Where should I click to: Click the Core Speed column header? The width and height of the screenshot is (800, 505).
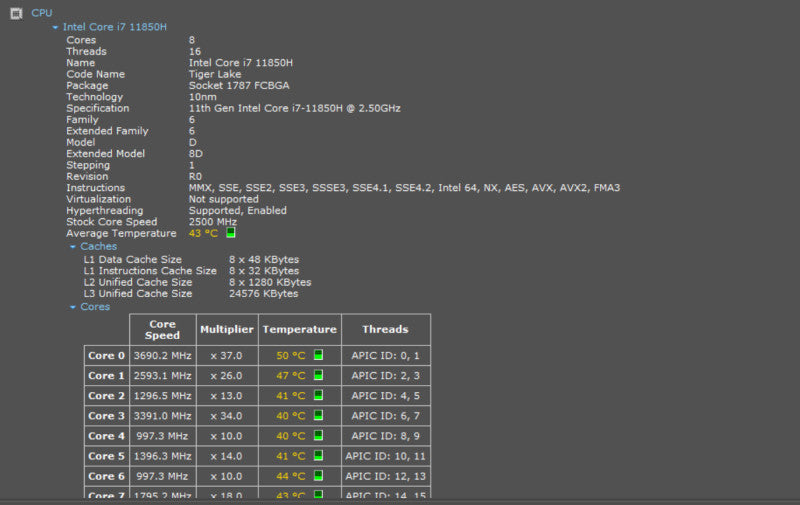pyautogui.click(x=163, y=330)
